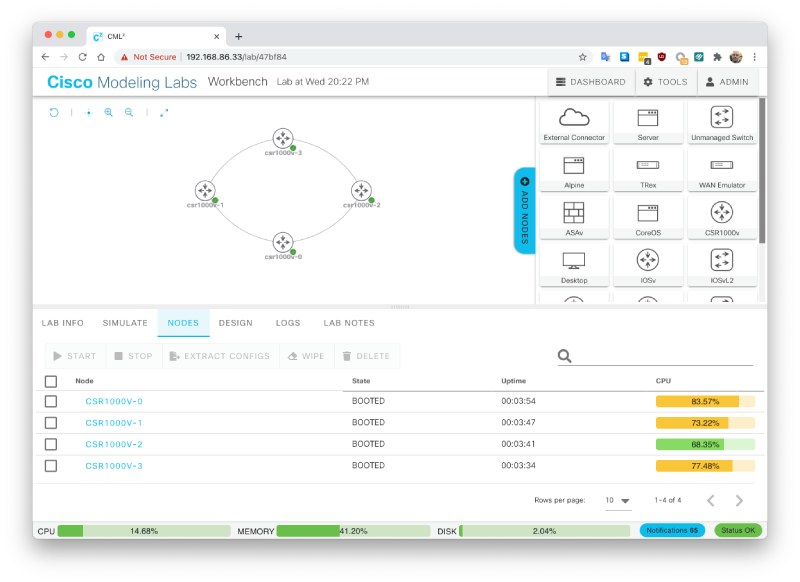Viewport: 800px width, 582px height.
Task: Check the CSR1000V-2 row checkbox
Action: (x=51, y=444)
